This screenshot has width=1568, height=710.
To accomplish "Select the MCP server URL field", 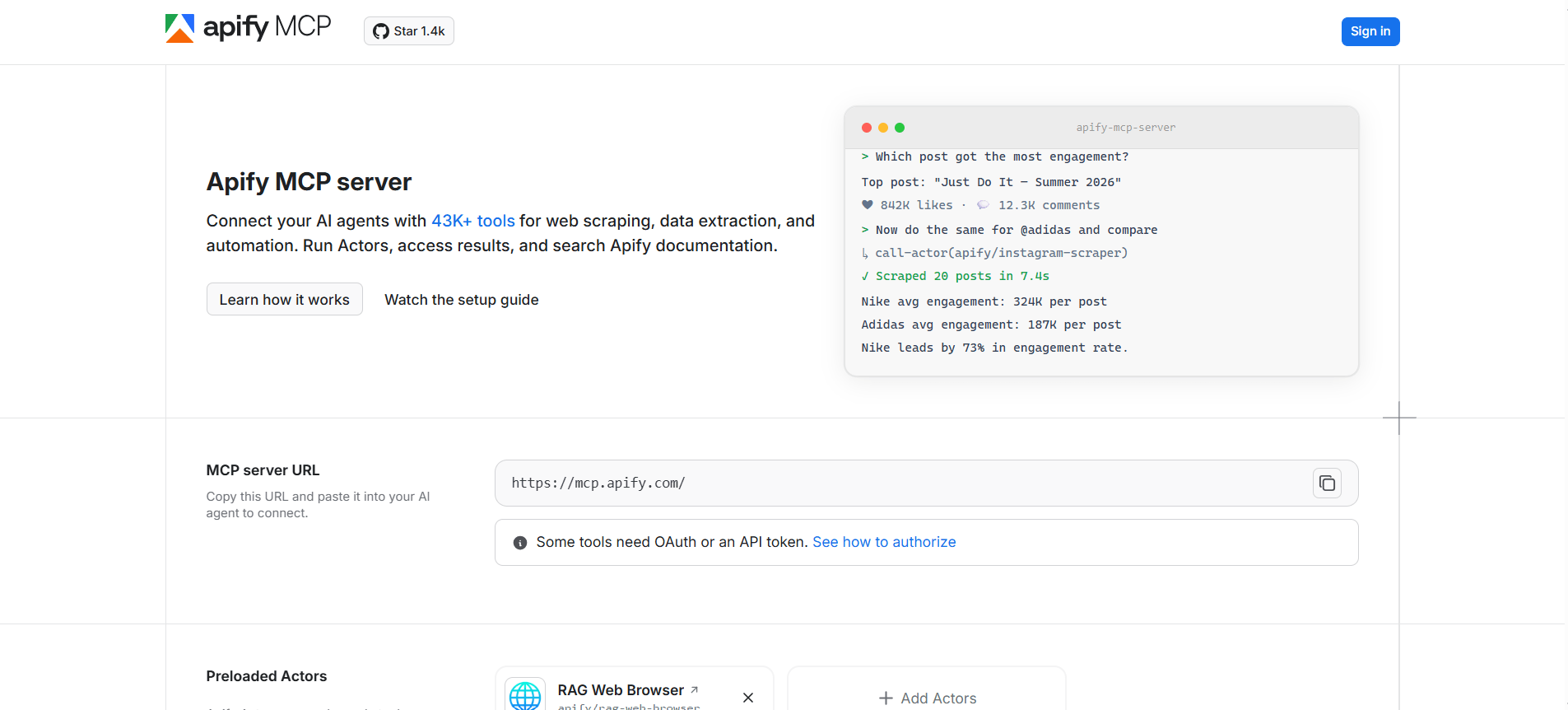I will (927, 483).
